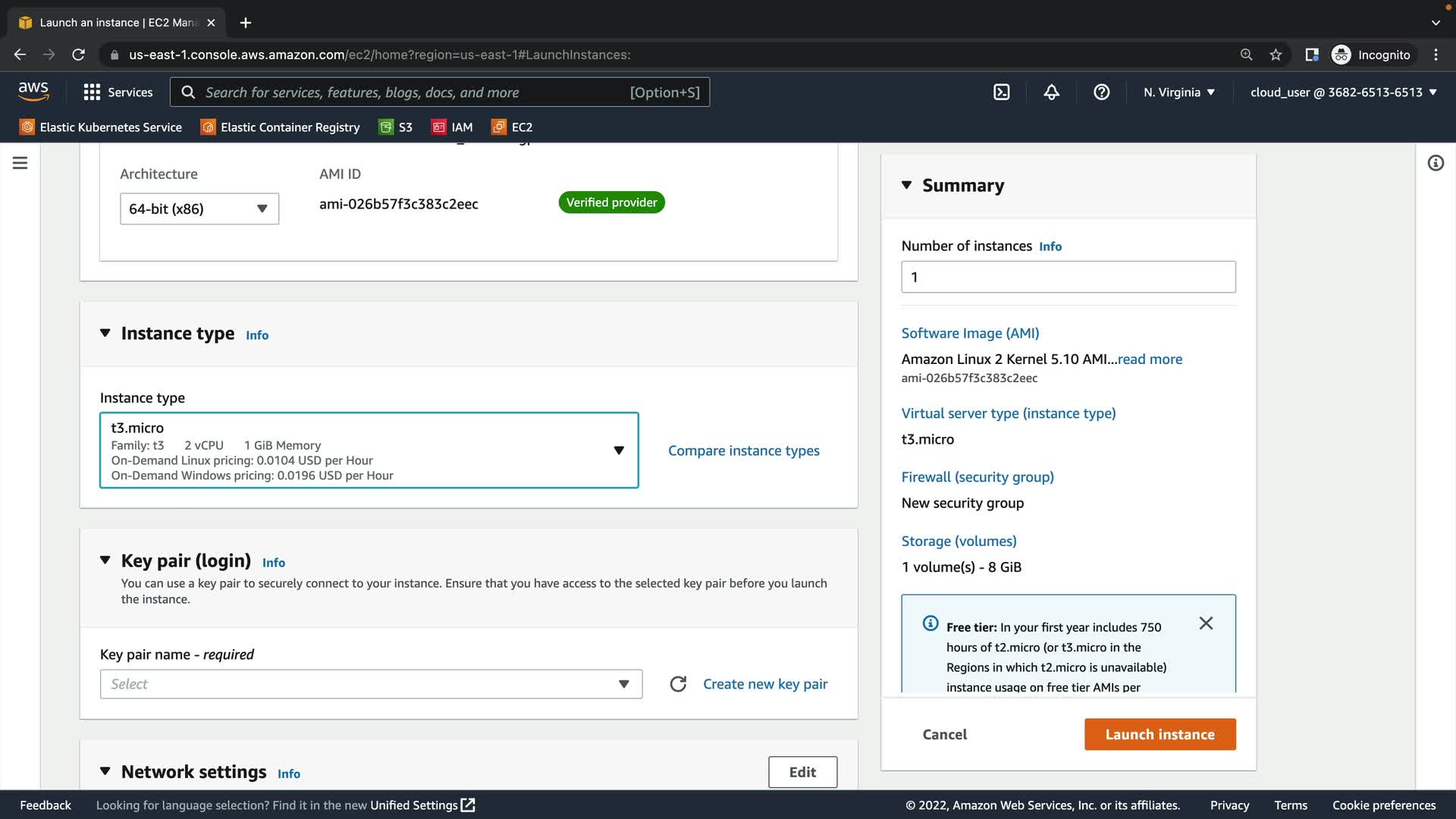
Task: Open the help question mark menu
Action: pos(1101,93)
